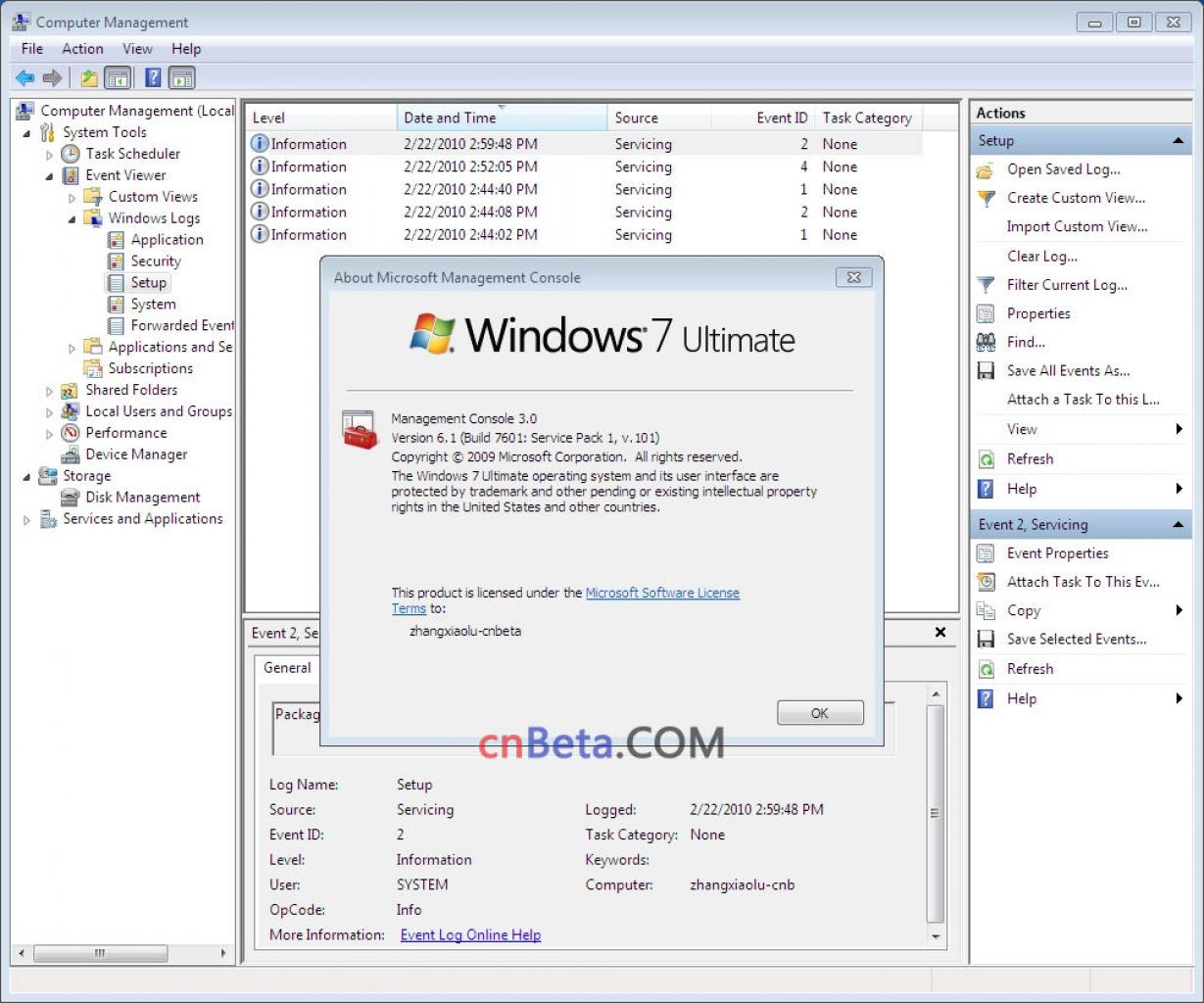
Task: Collapse the System Tools tree node
Action: click(26, 133)
